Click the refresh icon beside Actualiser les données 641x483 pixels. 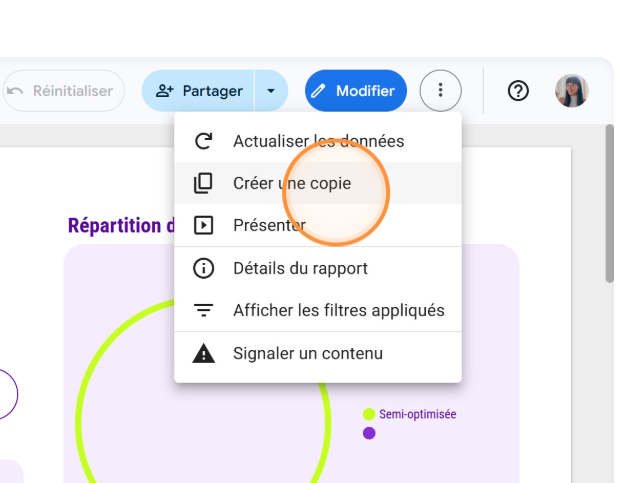point(203,141)
